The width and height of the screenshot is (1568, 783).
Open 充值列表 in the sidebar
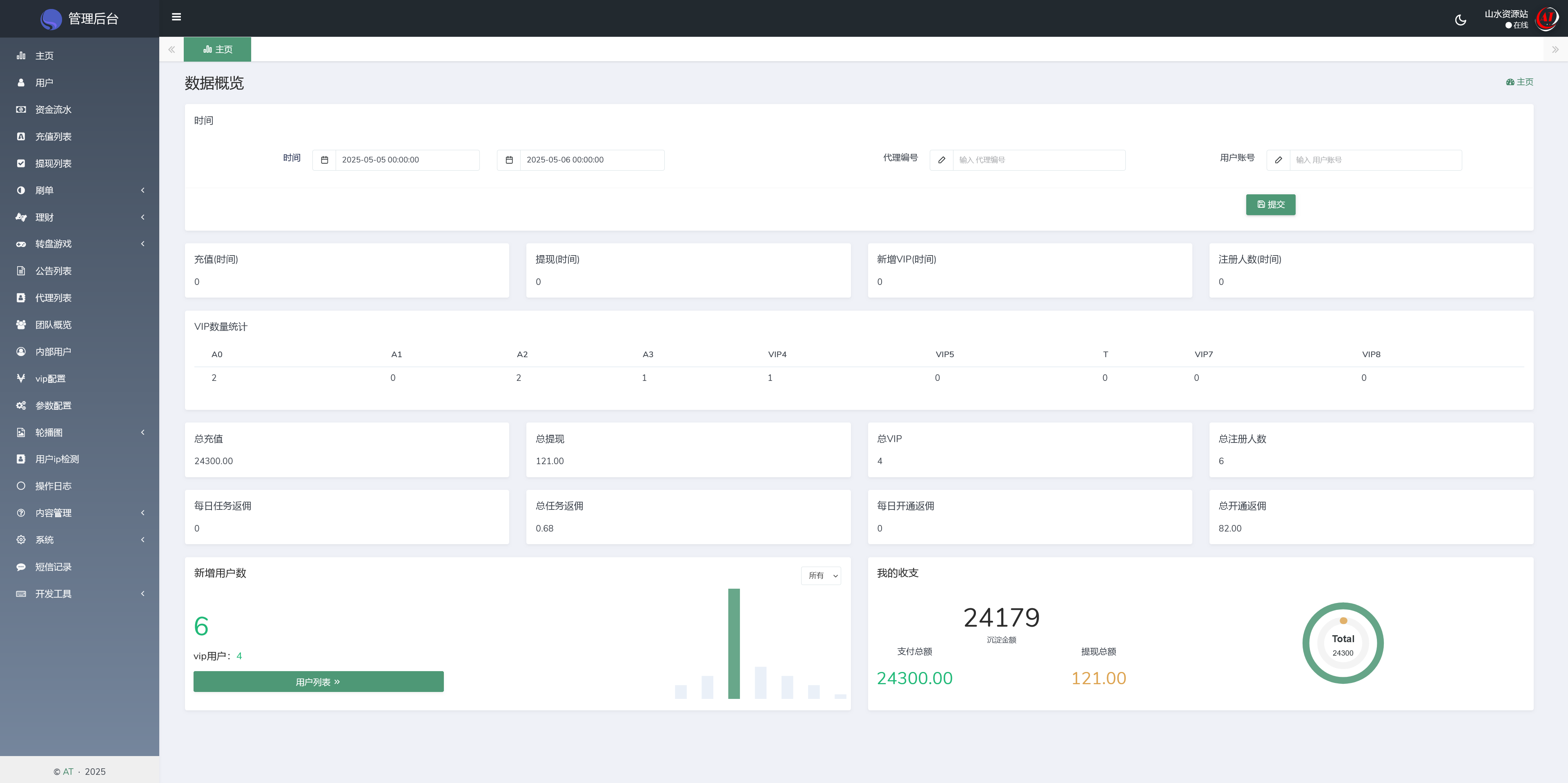[53, 137]
